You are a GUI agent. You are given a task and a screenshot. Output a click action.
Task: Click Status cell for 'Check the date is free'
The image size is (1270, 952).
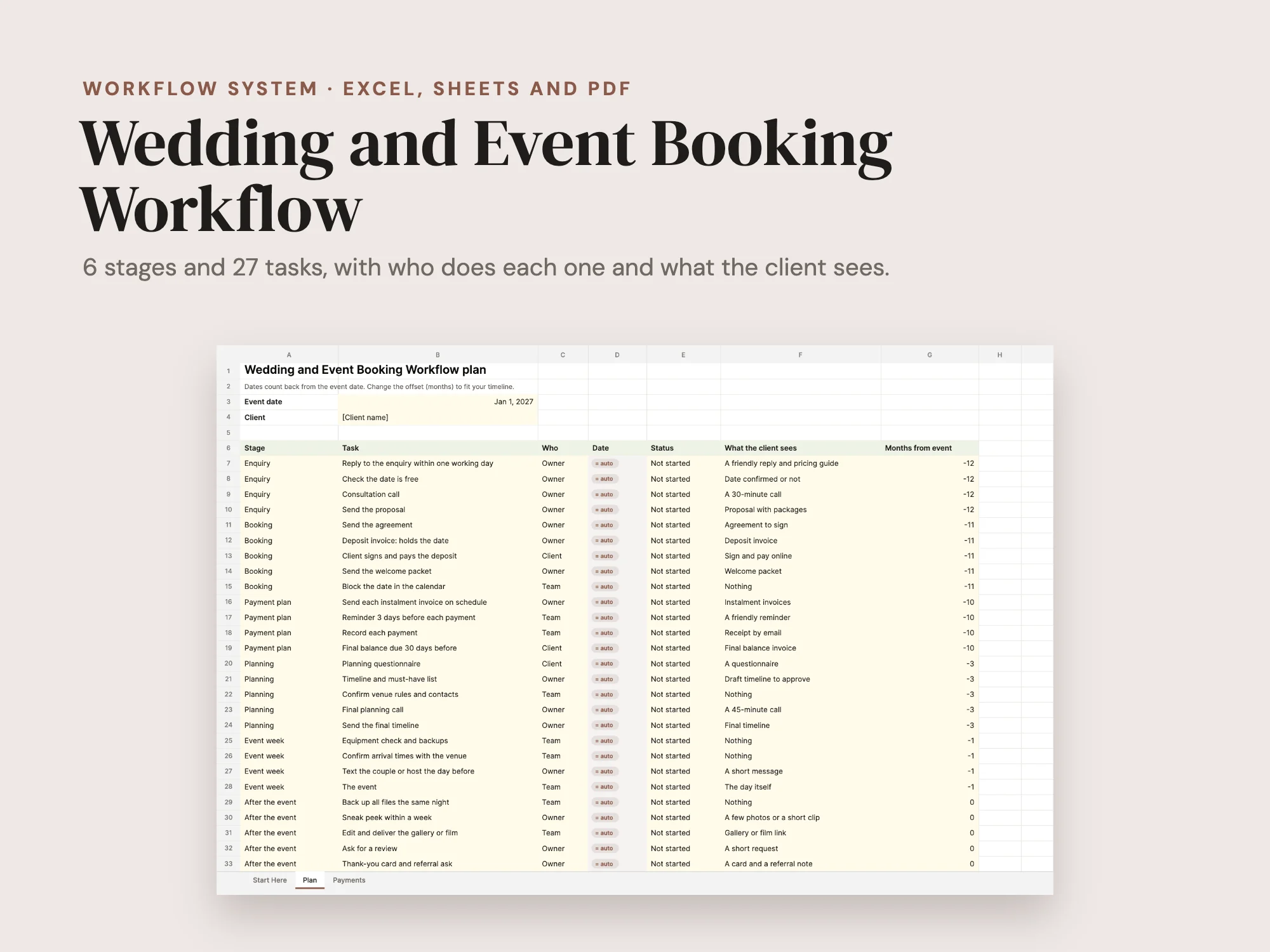pyautogui.click(x=683, y=479)
